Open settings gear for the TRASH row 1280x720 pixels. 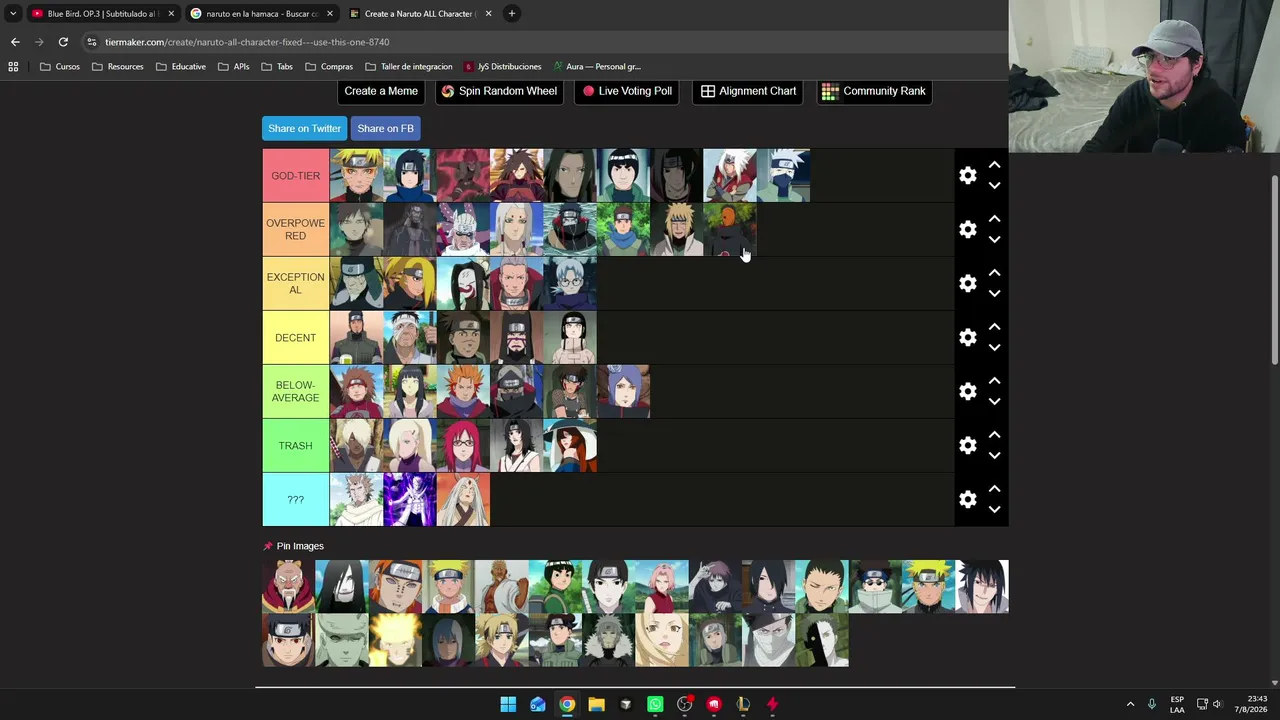(967, 446)
